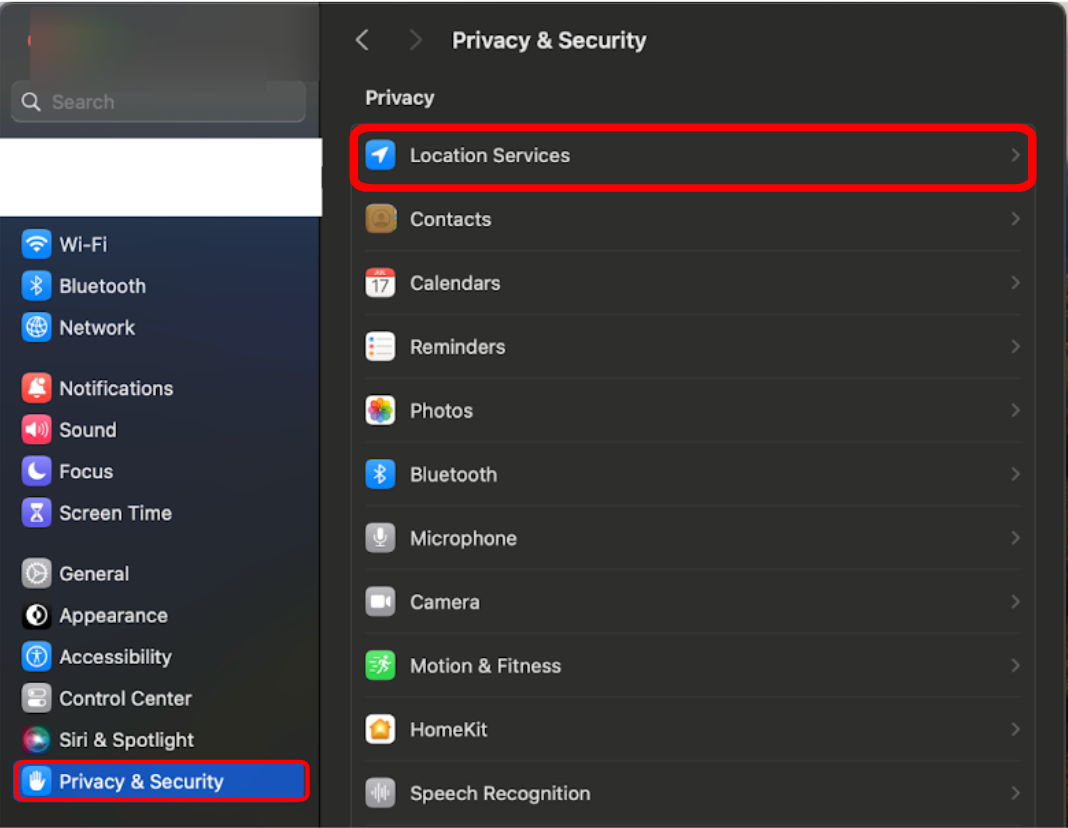Click the Motion & Fitness runner icon
Image resolution: width=1068 pixels, height=828 pixels.
click(x=380, y=665)
